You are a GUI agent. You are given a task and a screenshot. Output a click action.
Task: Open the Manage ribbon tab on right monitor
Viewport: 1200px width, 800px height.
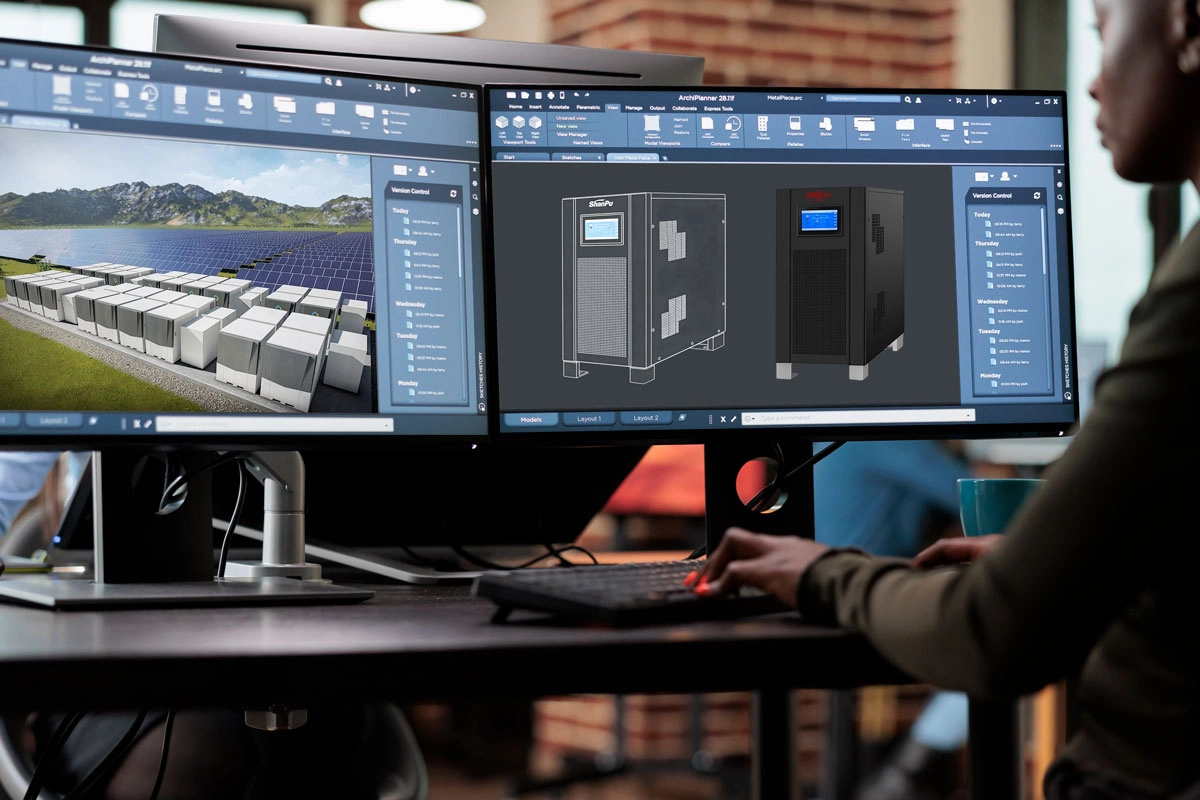(x=634, y=108)
